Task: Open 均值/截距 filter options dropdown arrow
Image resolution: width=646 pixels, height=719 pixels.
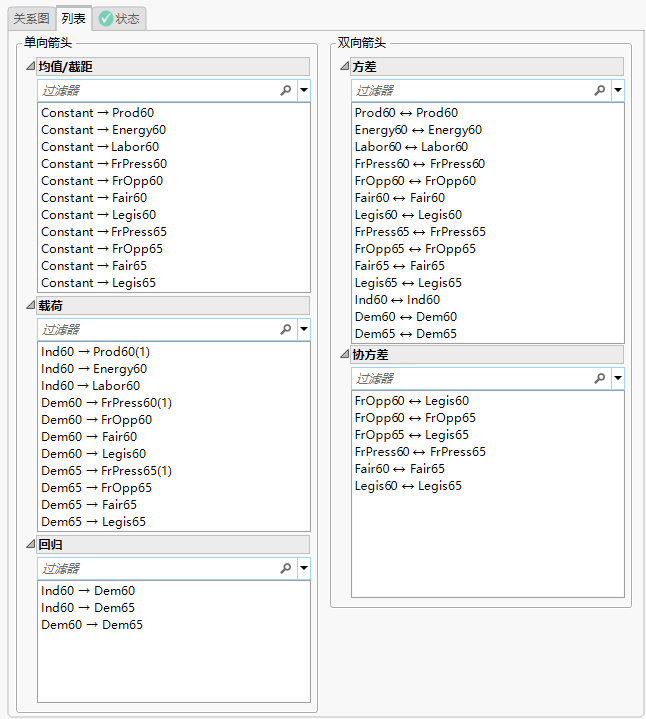Action: (303, 90)
